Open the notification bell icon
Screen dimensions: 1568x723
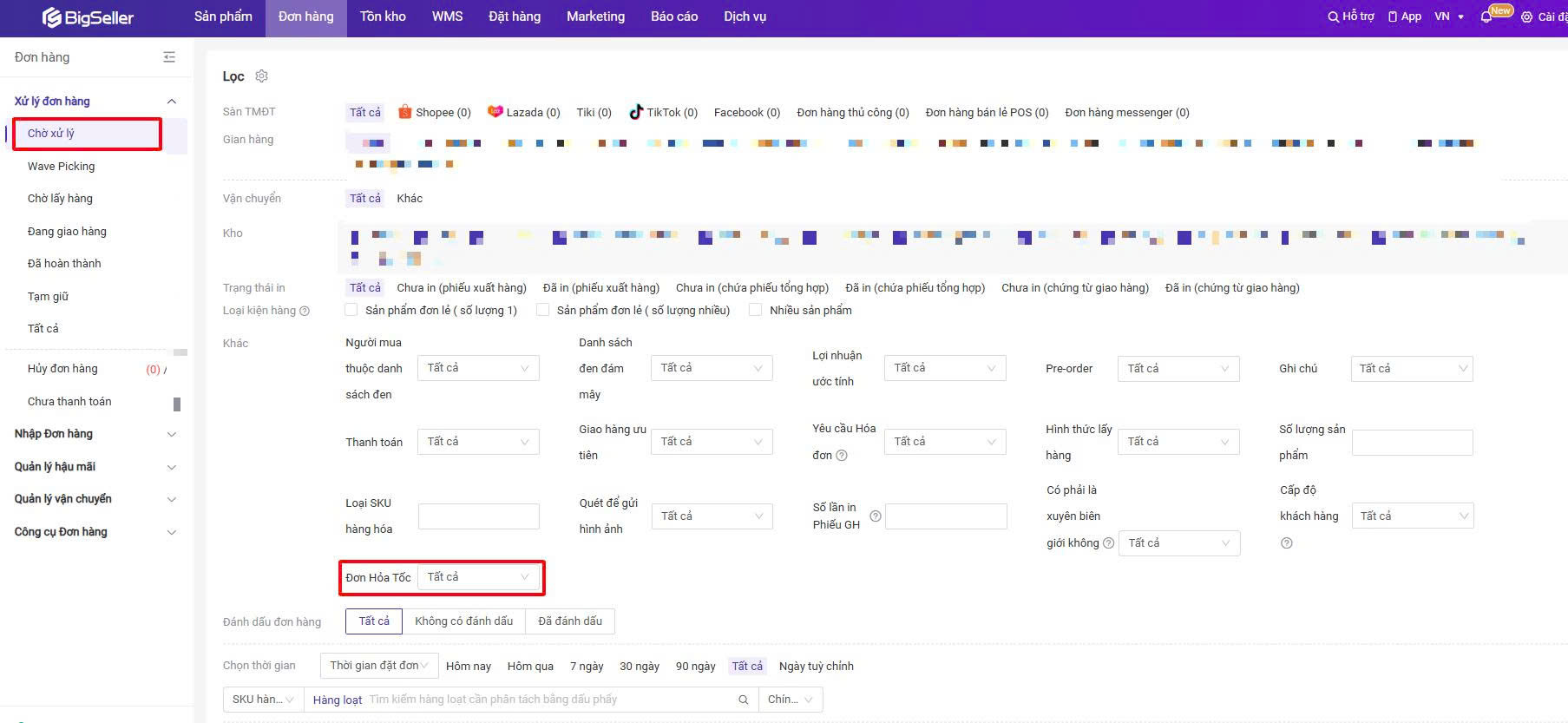pyautogui.click(x=1486, y=16)
